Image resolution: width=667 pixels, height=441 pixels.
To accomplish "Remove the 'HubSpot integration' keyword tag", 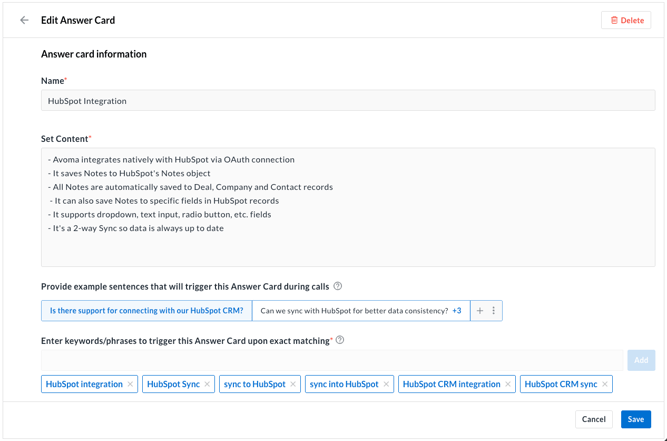I will [131, 384].
